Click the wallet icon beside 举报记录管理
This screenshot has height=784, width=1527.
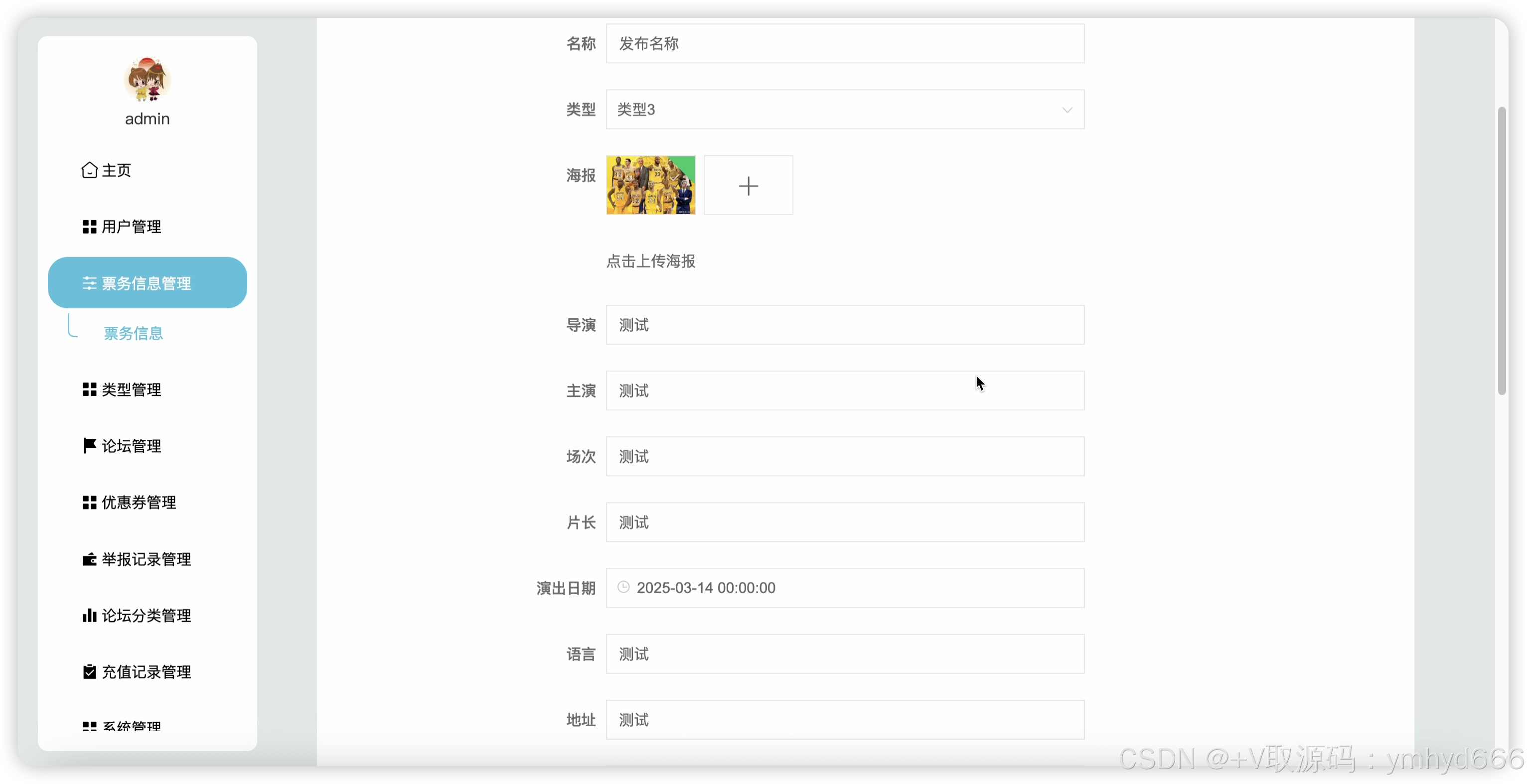pos(90,559)
